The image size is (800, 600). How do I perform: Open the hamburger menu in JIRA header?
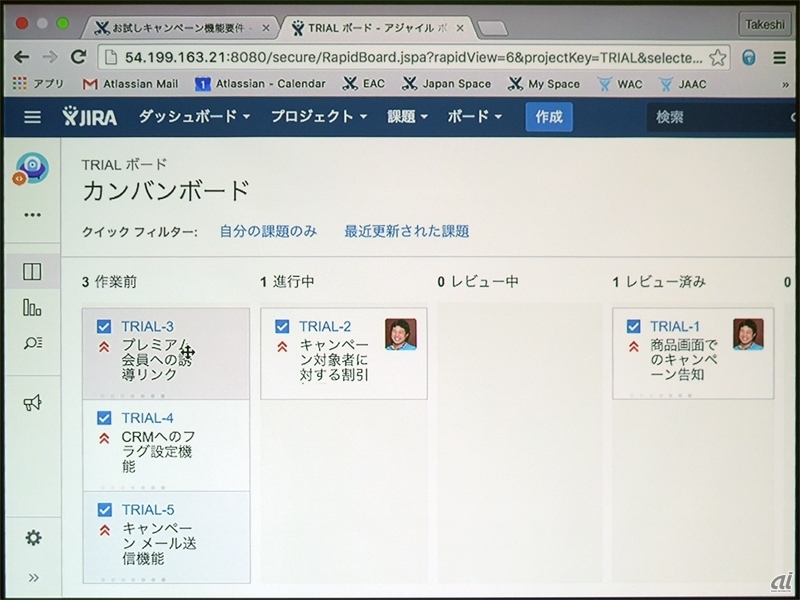point(33,117)
